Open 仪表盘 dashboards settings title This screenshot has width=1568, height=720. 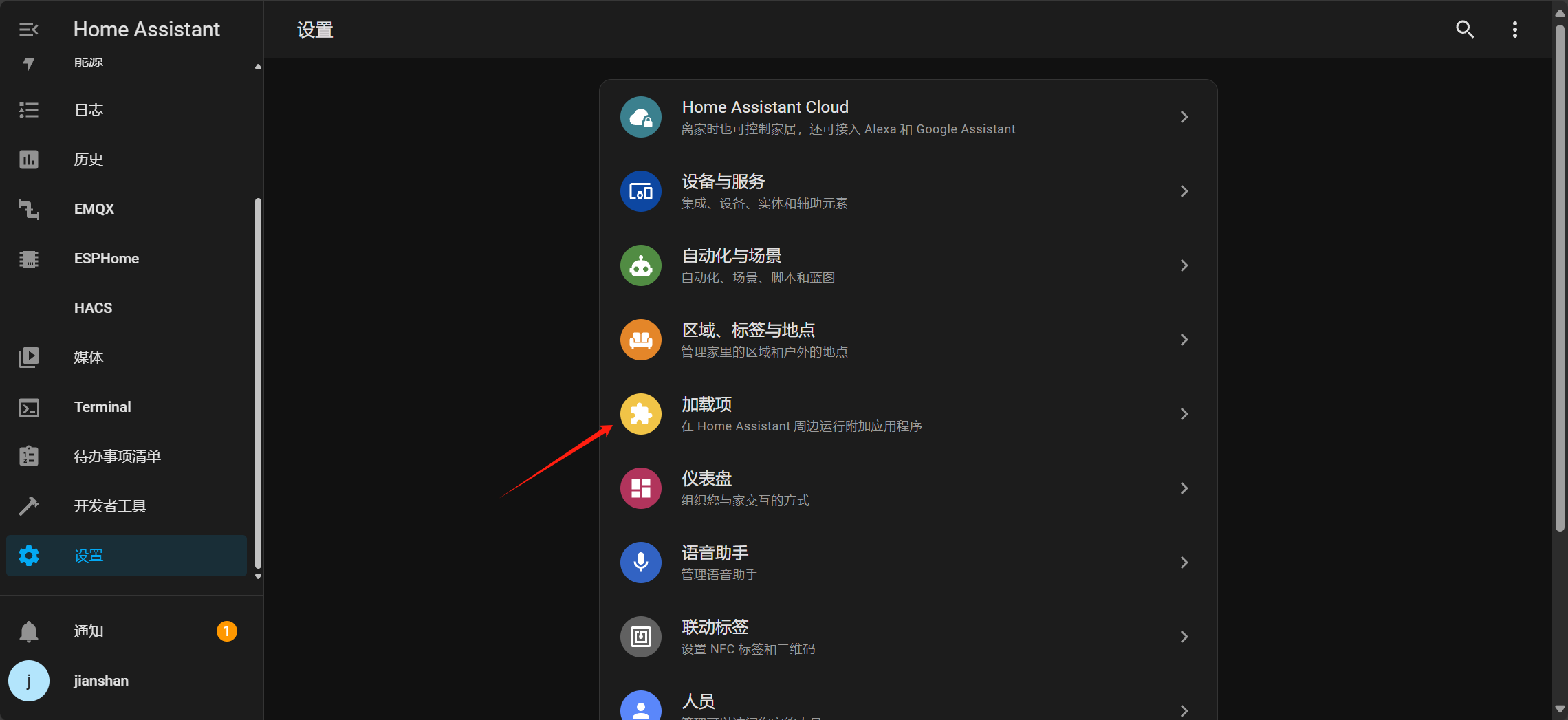[707, 479]
